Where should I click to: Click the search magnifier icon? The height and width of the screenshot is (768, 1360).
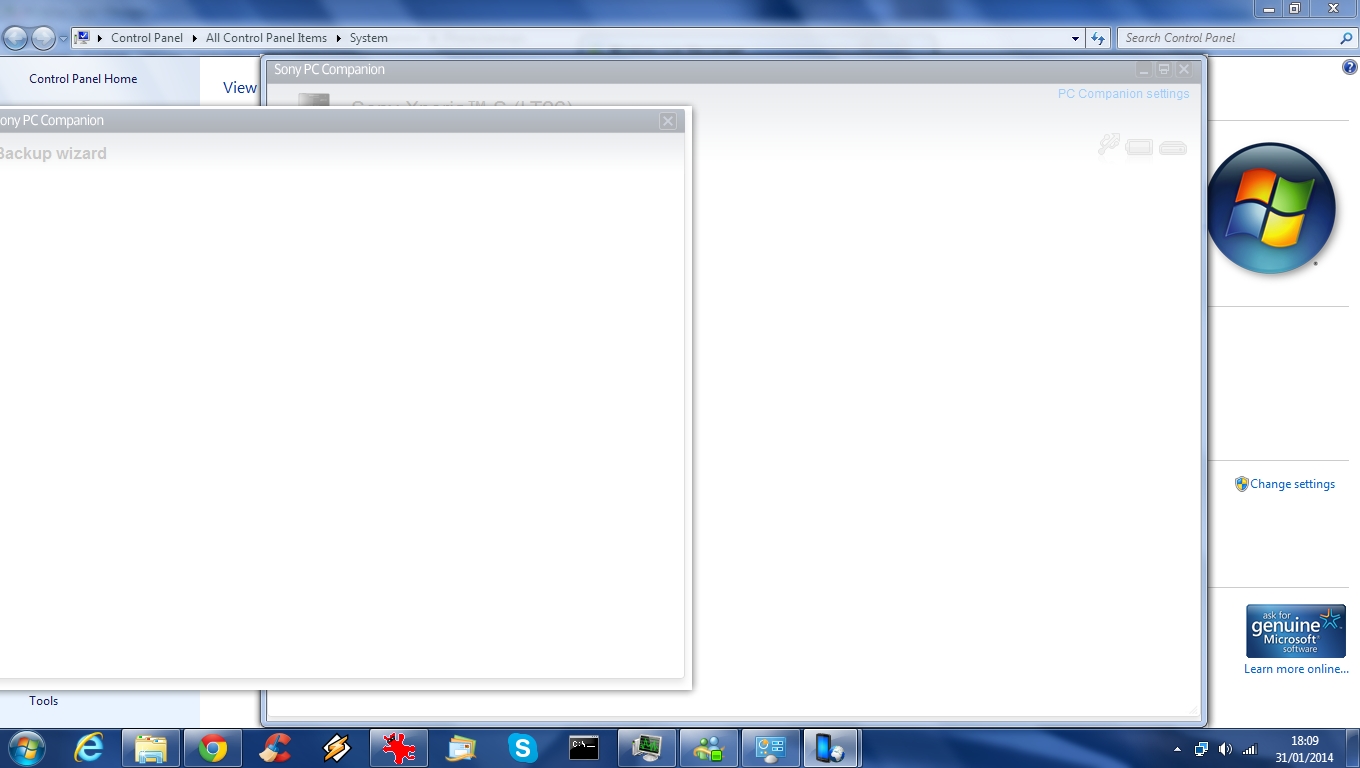point(1345,38)
